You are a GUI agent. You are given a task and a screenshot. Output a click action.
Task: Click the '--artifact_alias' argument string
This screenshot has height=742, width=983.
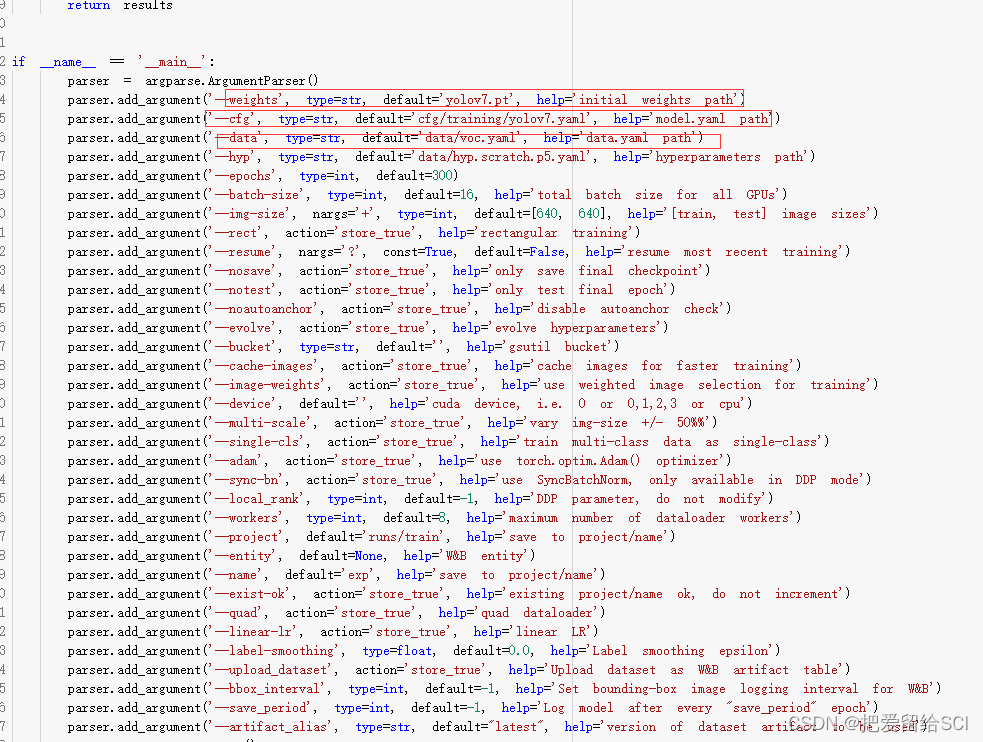click(x=271, y=727)
